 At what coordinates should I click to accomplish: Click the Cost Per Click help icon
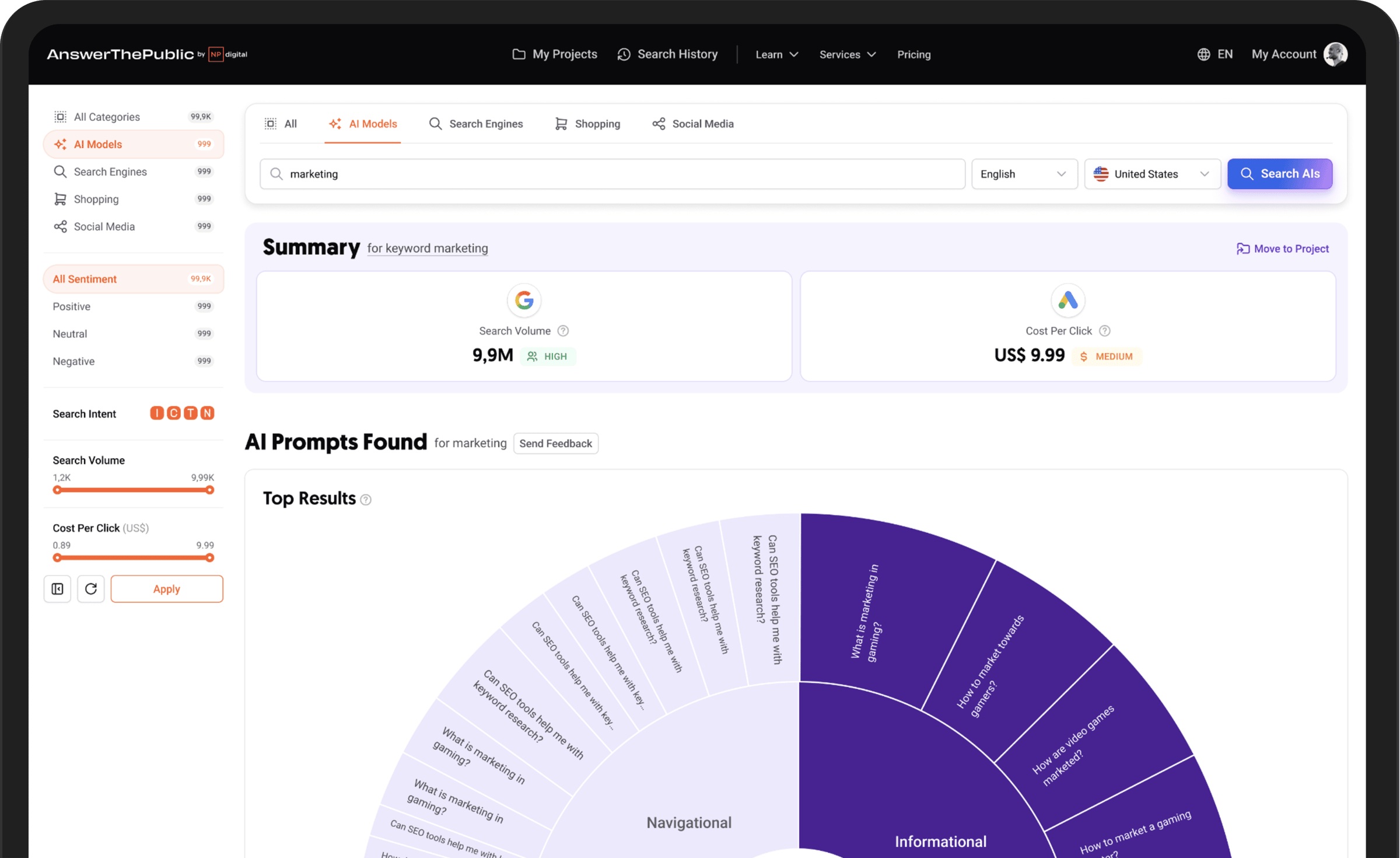pos(1104,331)
